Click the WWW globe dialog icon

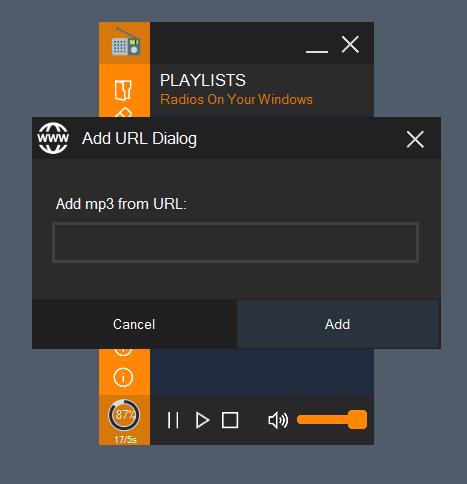point(53,138)
